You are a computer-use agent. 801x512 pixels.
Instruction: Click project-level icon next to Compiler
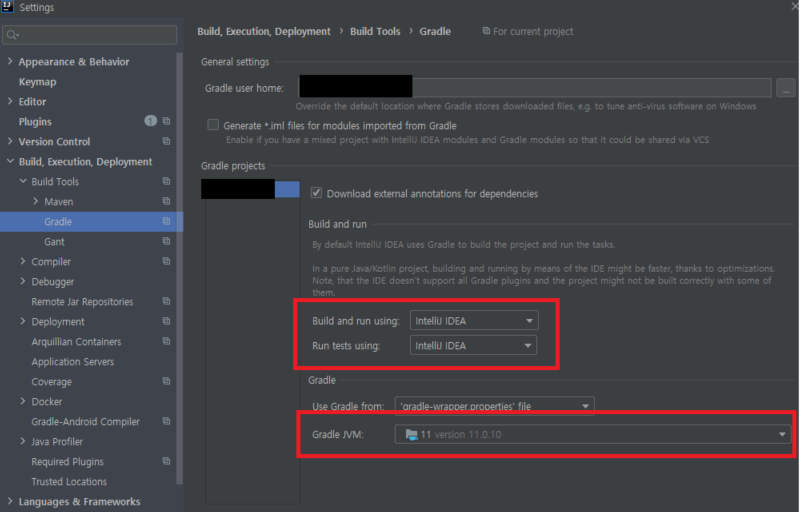167,261
